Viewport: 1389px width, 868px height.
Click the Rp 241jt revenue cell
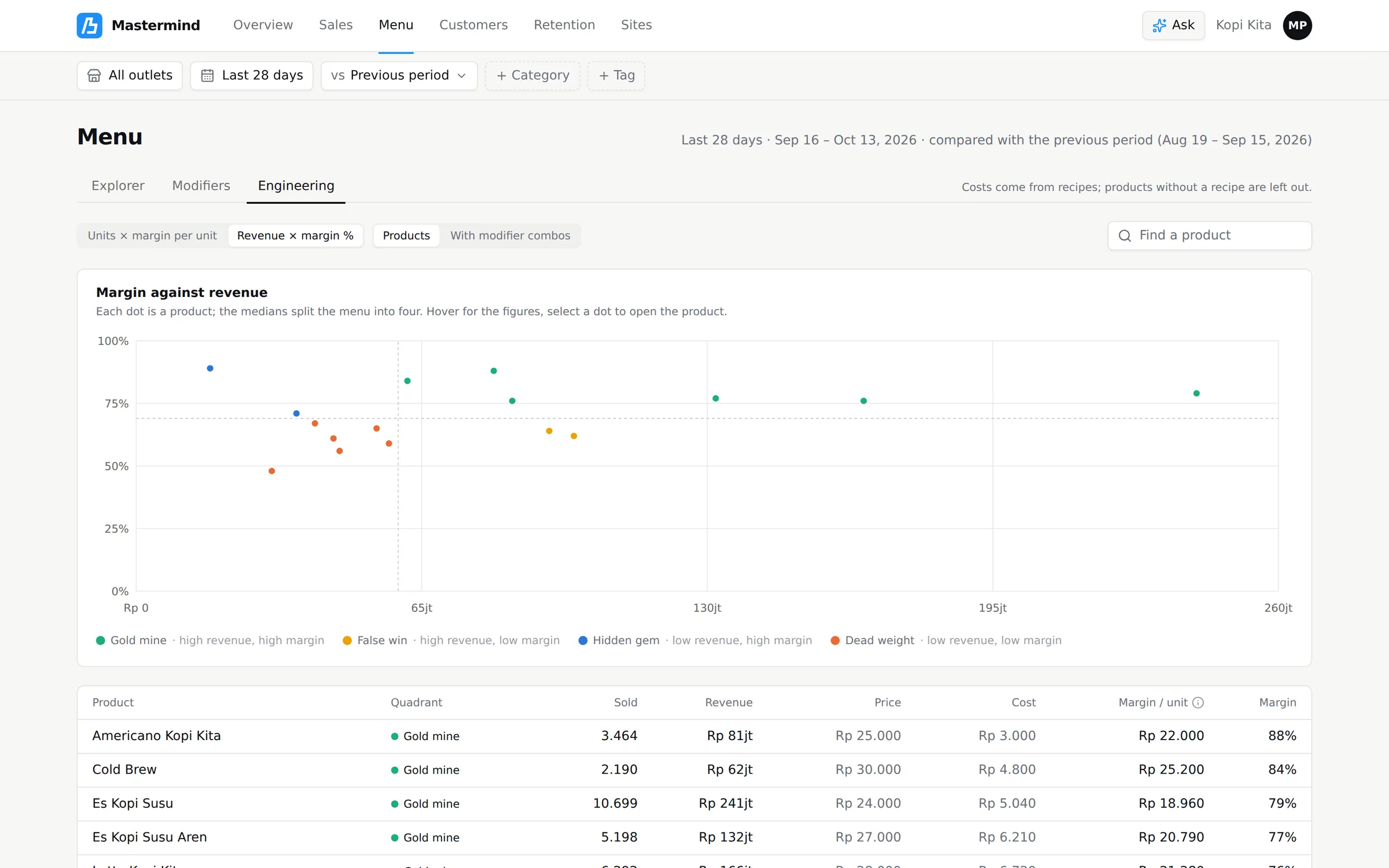tap(726, 804)
